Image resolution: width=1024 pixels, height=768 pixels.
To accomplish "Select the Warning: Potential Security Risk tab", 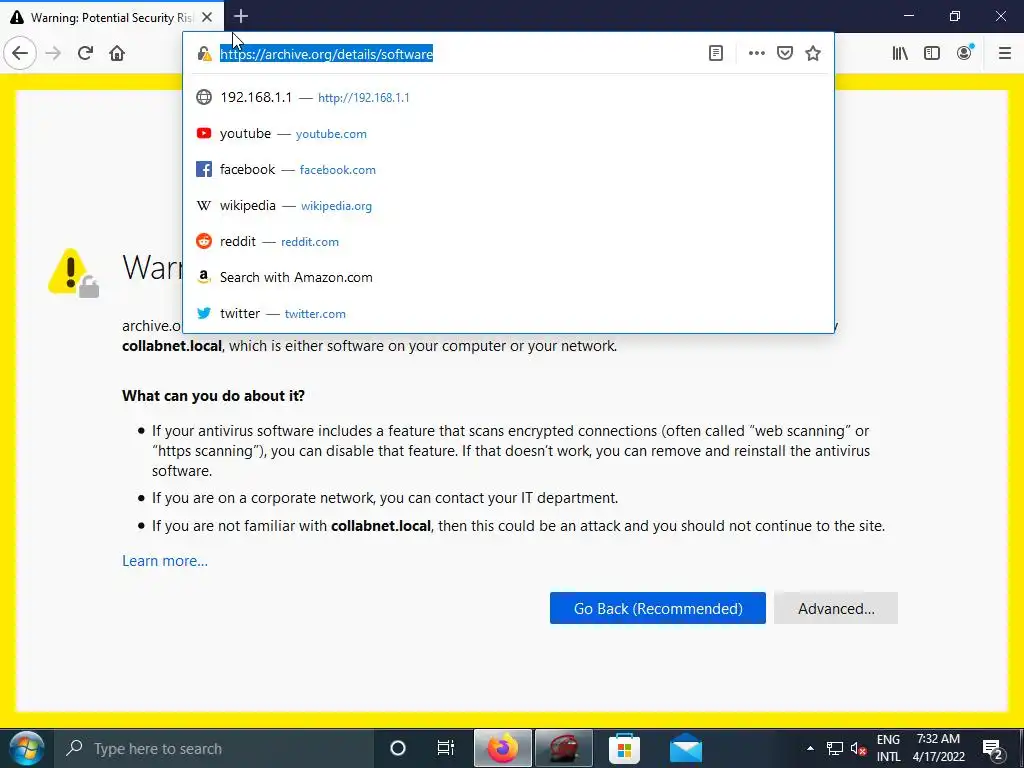I will pos(112,17).
